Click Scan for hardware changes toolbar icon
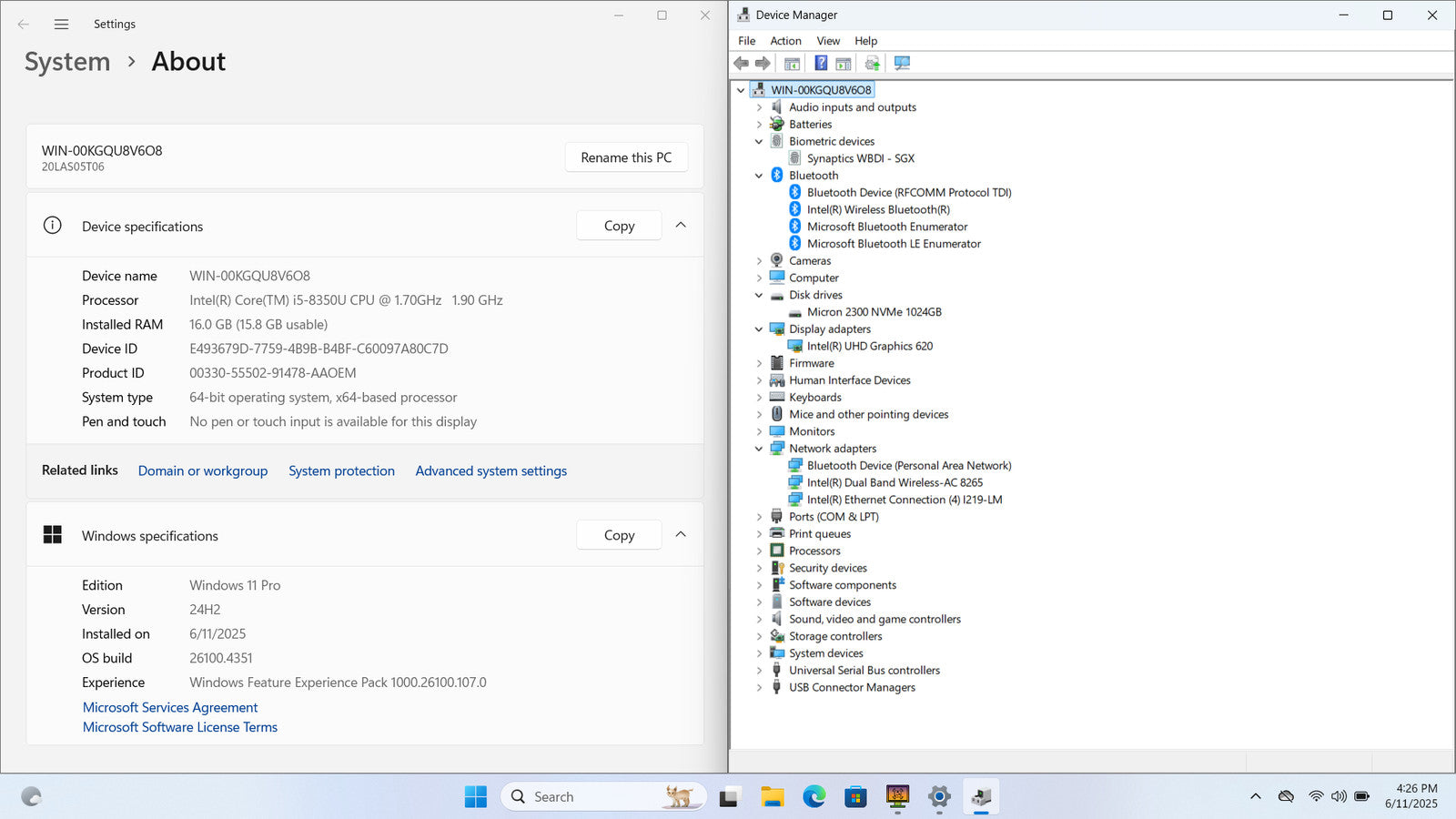The image size is (1456, 819). click(x=902, y=64)
